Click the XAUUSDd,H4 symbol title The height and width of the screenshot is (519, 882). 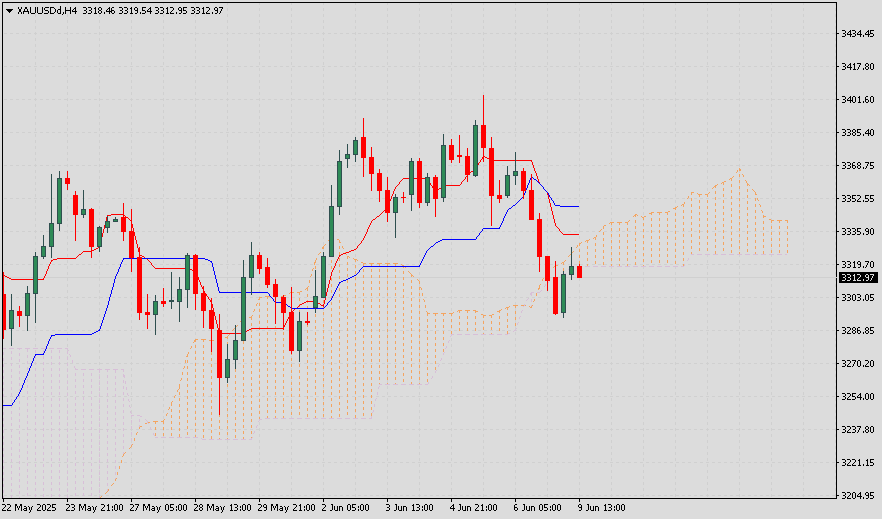[47, 11]
